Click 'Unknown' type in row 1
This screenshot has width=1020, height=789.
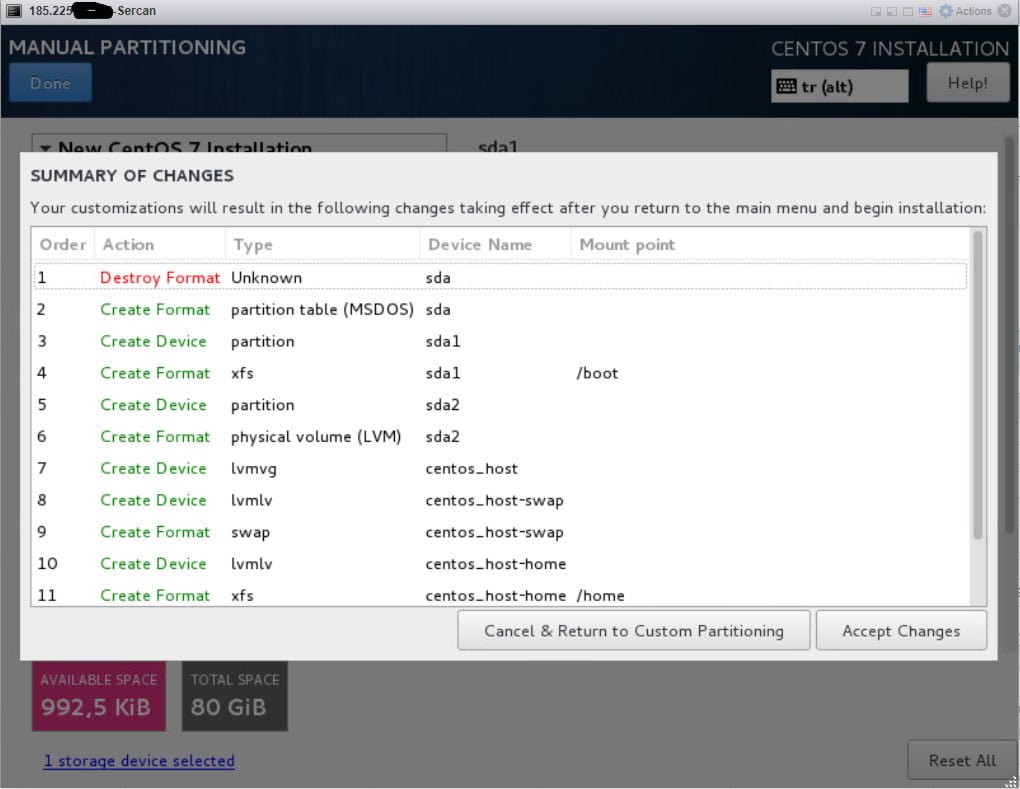pyautogui.click(x=266, y=278)
